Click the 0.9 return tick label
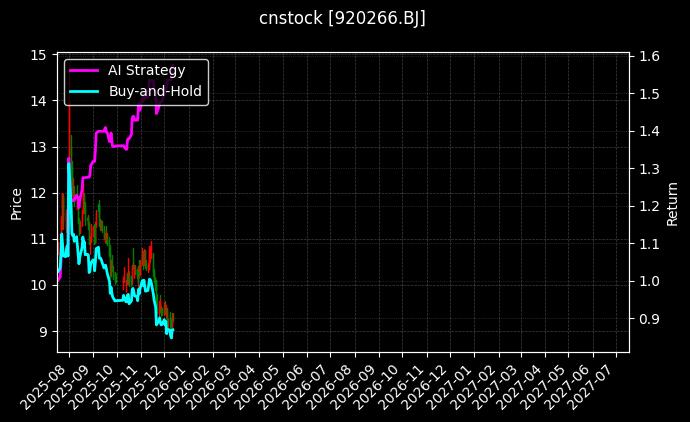Image resolution: width=690 pixels, height=422 pixels. (x=648, y=319)
